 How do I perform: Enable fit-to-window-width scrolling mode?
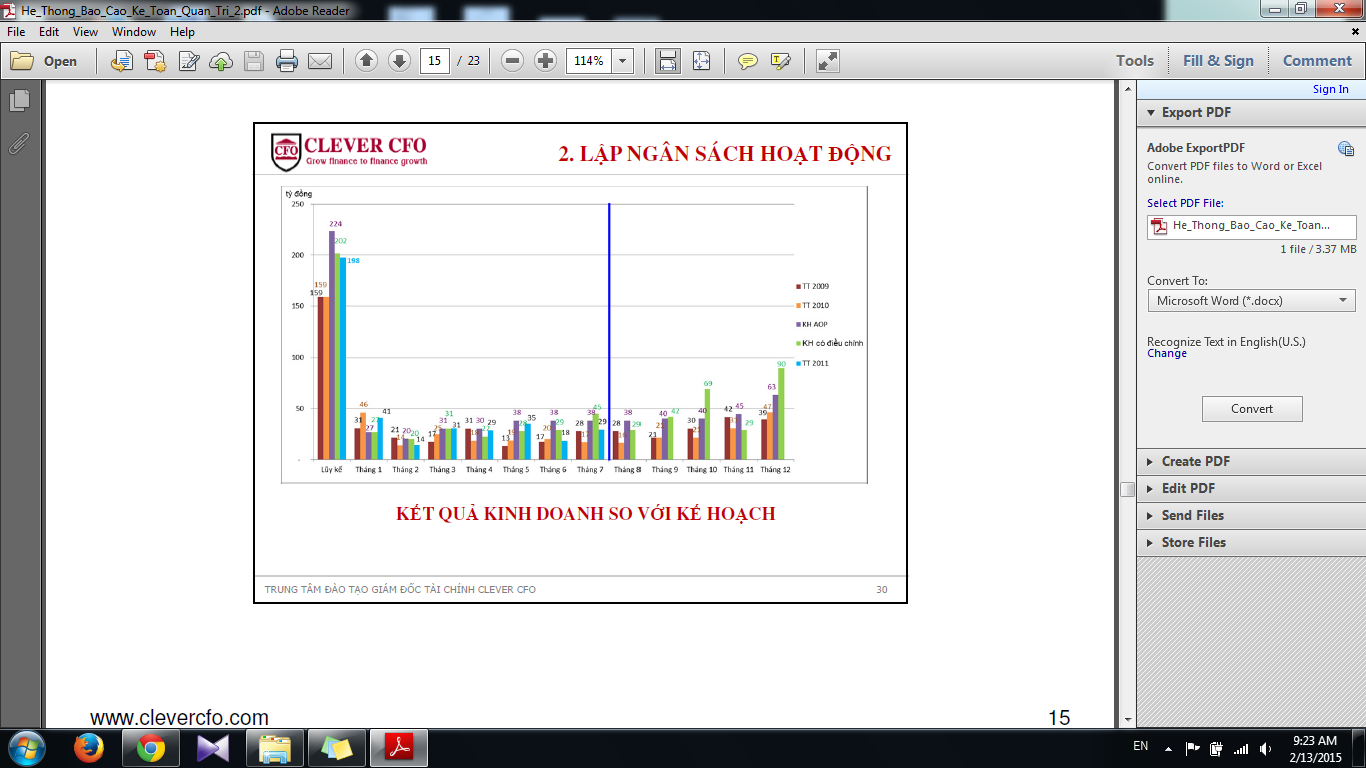pos(668,61)
